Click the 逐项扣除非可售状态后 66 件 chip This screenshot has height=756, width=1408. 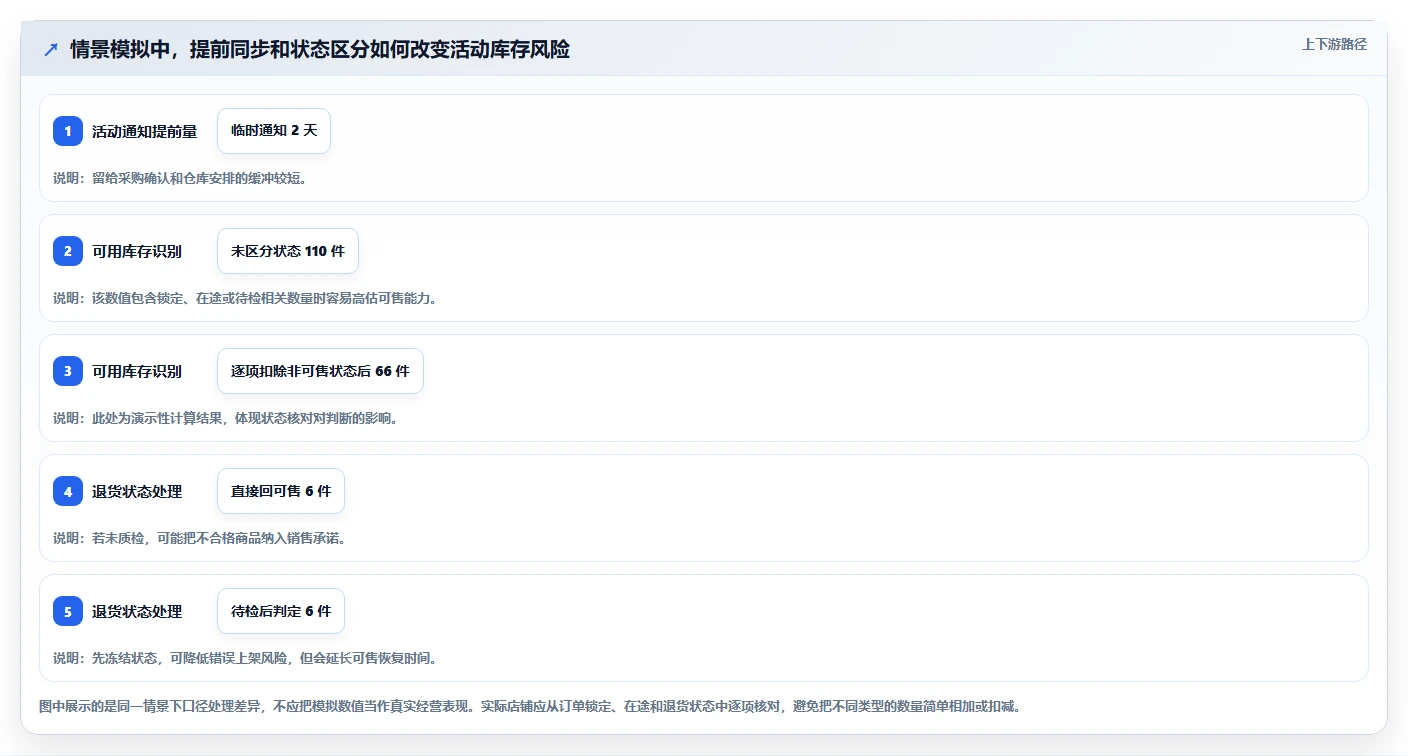(x=320, y=371)
